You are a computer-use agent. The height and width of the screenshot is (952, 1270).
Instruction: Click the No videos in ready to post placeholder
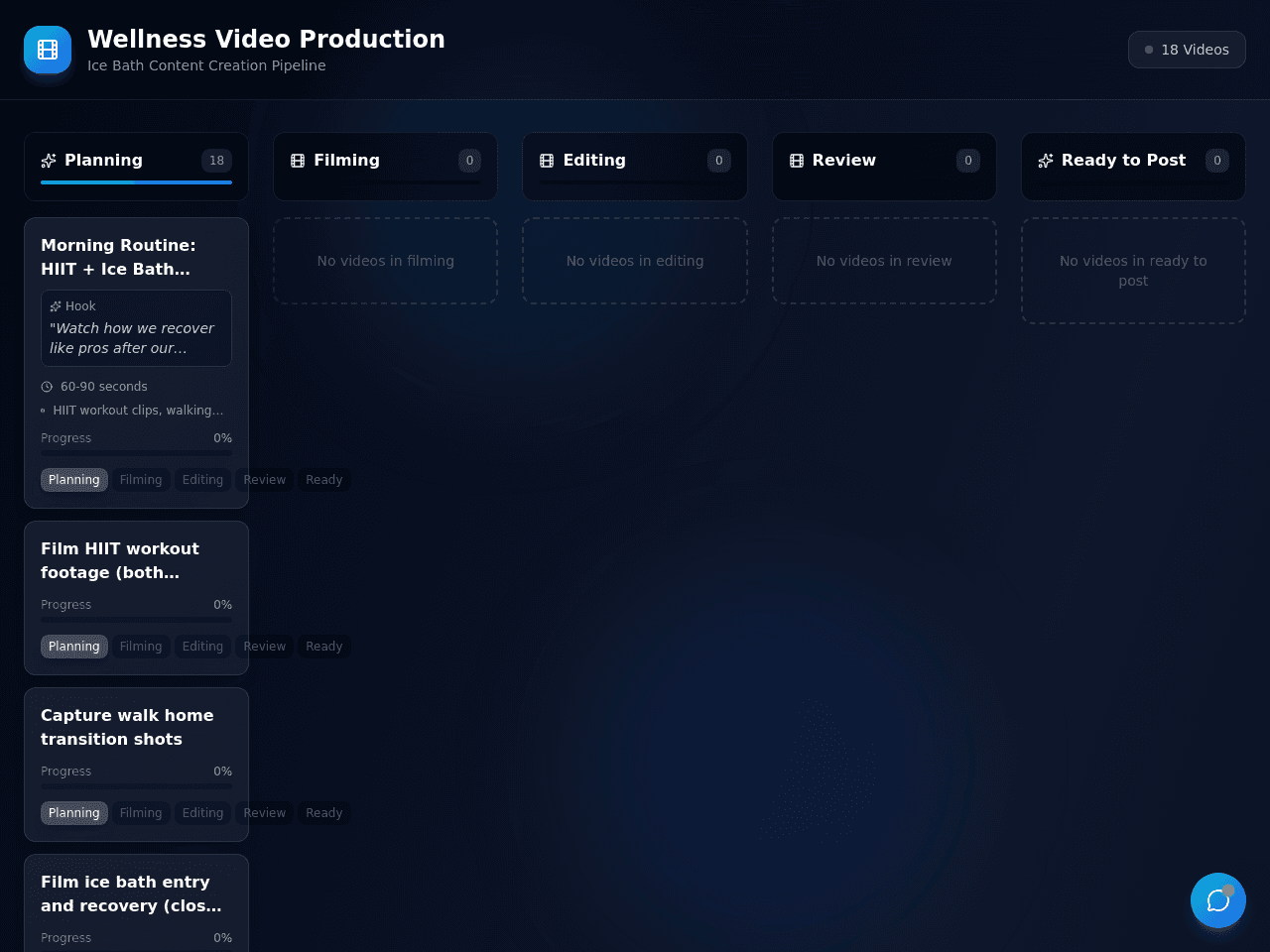[x=1133, y=271]
